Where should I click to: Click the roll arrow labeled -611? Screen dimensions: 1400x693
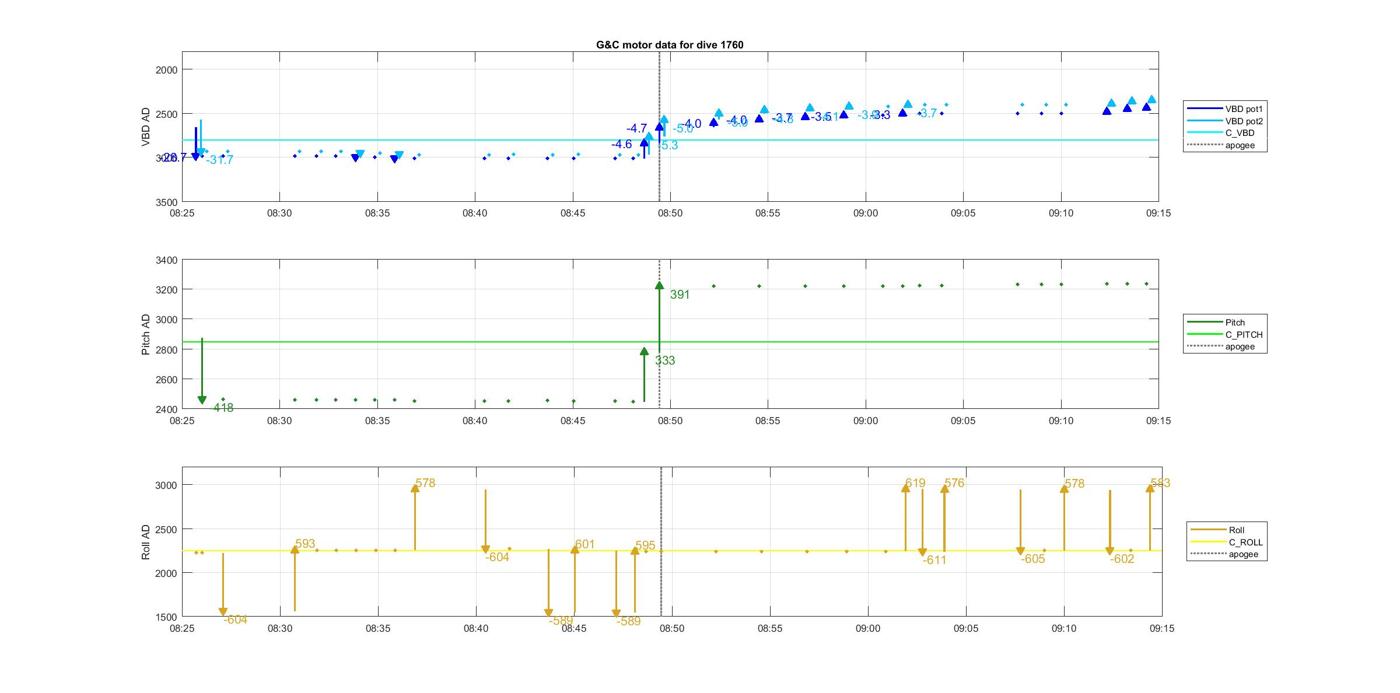point(923,523)
